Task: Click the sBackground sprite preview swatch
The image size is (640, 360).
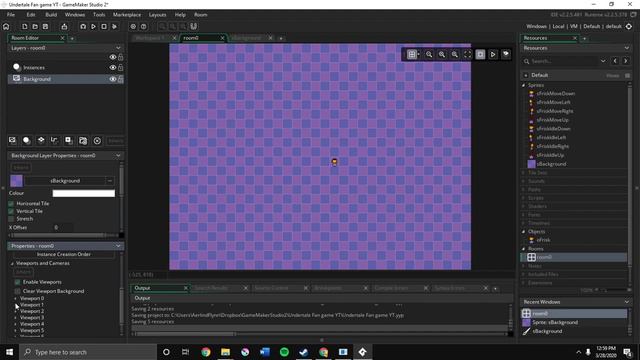Action: click(x=16, y=181)
